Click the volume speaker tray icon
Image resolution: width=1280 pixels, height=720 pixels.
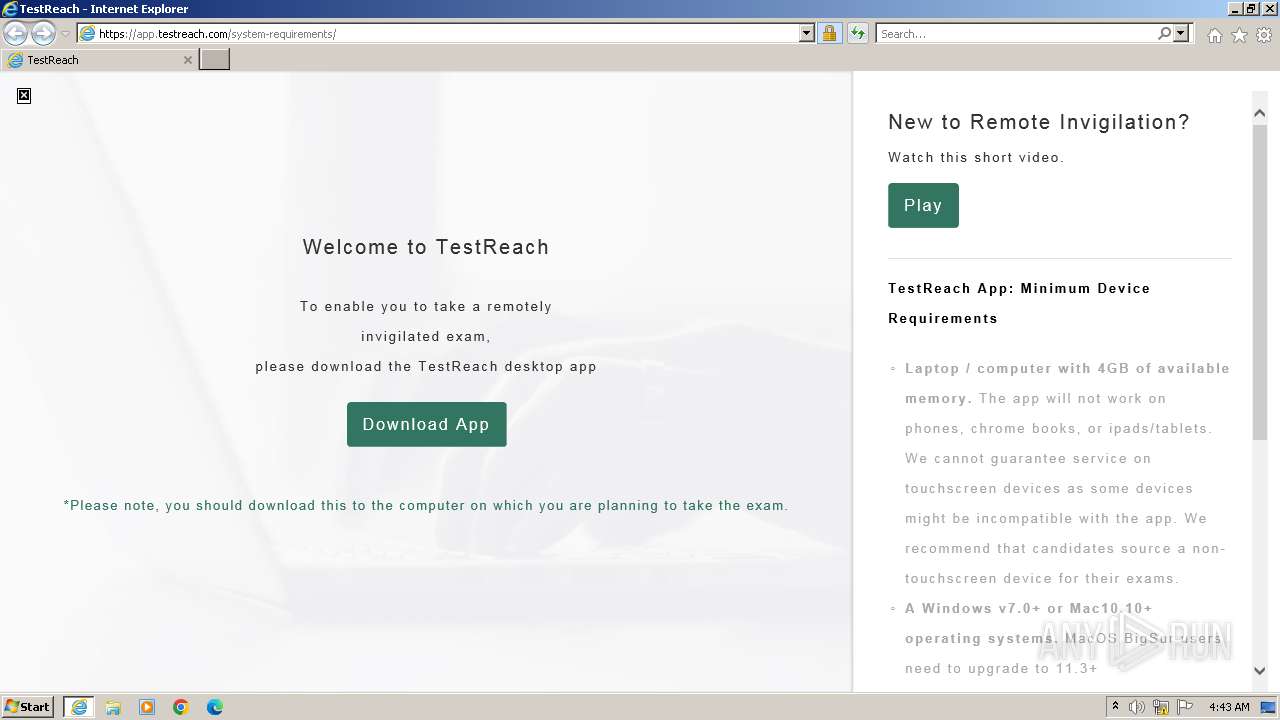tap(1137, 707)
